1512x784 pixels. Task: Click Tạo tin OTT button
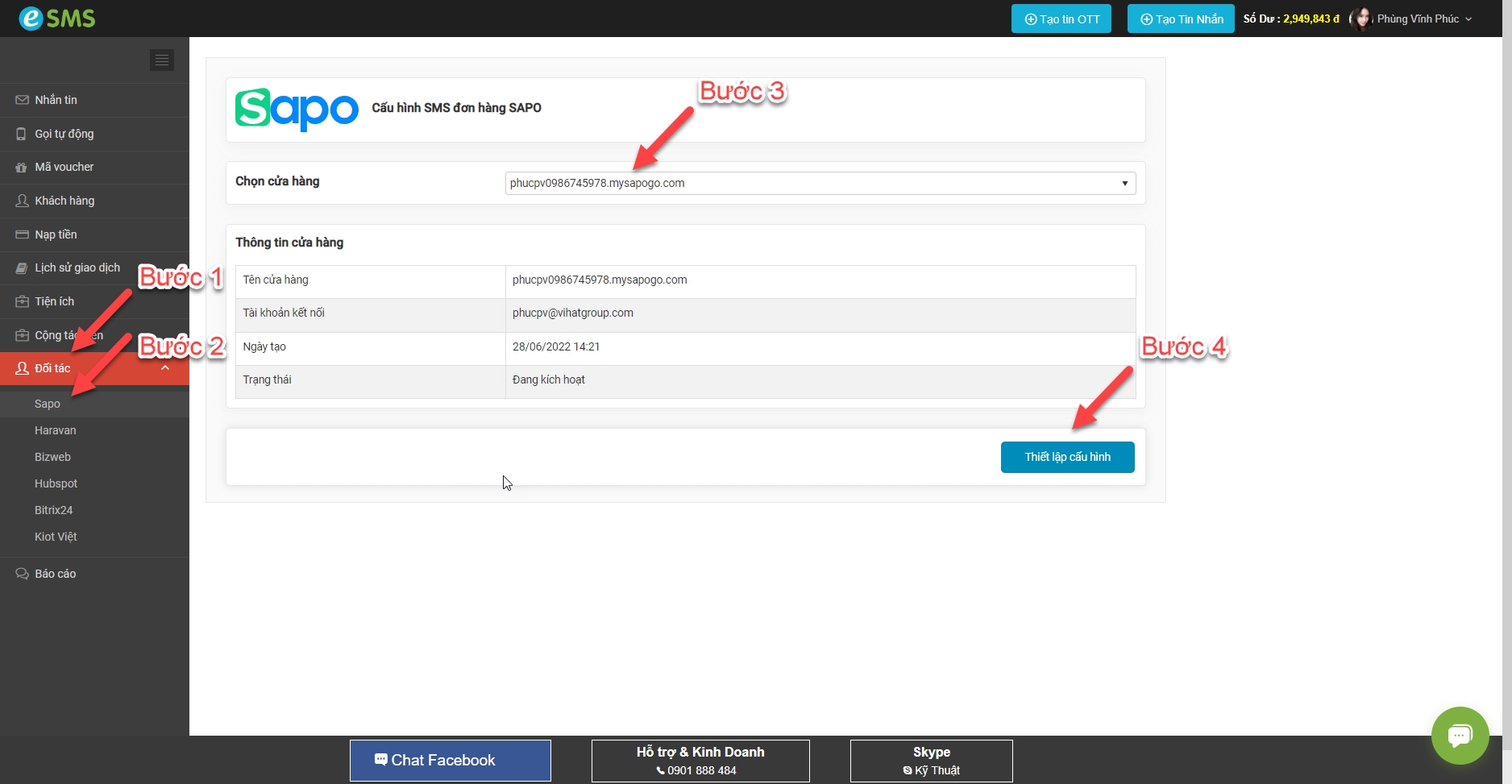click(1061, 19)
